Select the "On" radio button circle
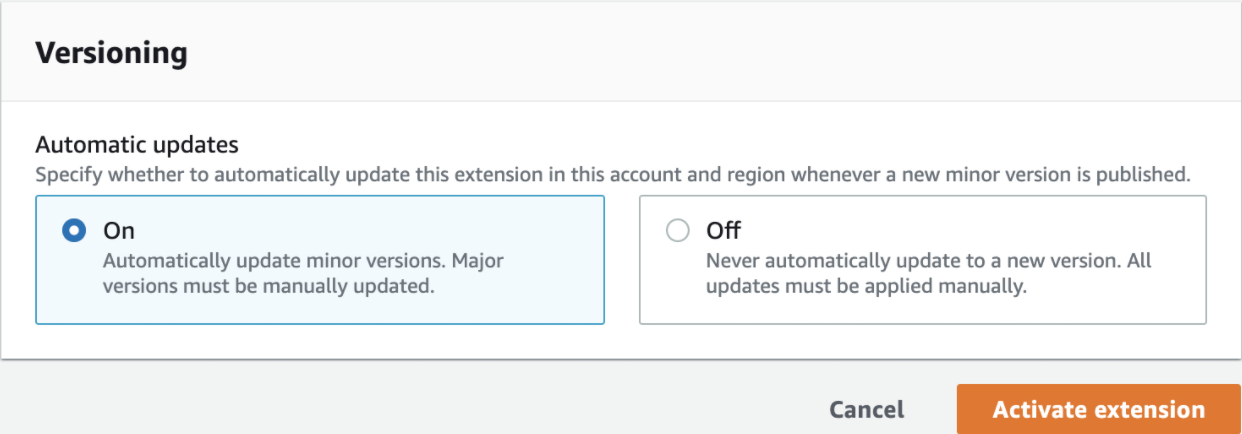Viewport: 1242px width, 434px height. (74, 231)
